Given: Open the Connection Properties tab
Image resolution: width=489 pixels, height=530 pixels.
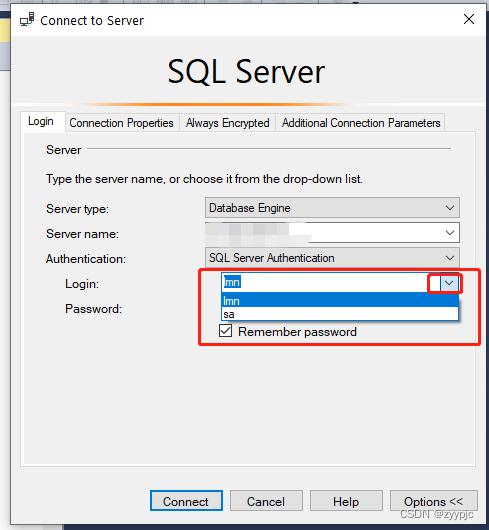Looking at the screenshot, I should (x=121, y=123).
